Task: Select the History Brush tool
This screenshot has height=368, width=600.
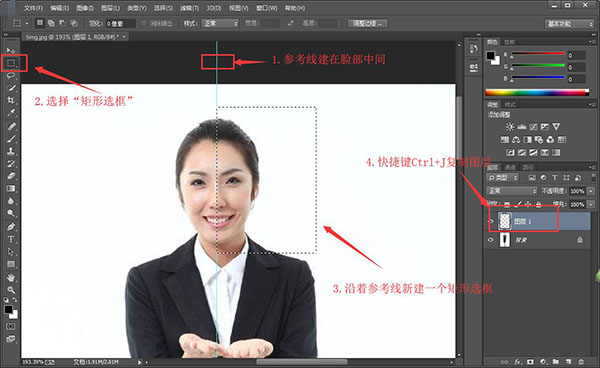Action: (11, 163)
